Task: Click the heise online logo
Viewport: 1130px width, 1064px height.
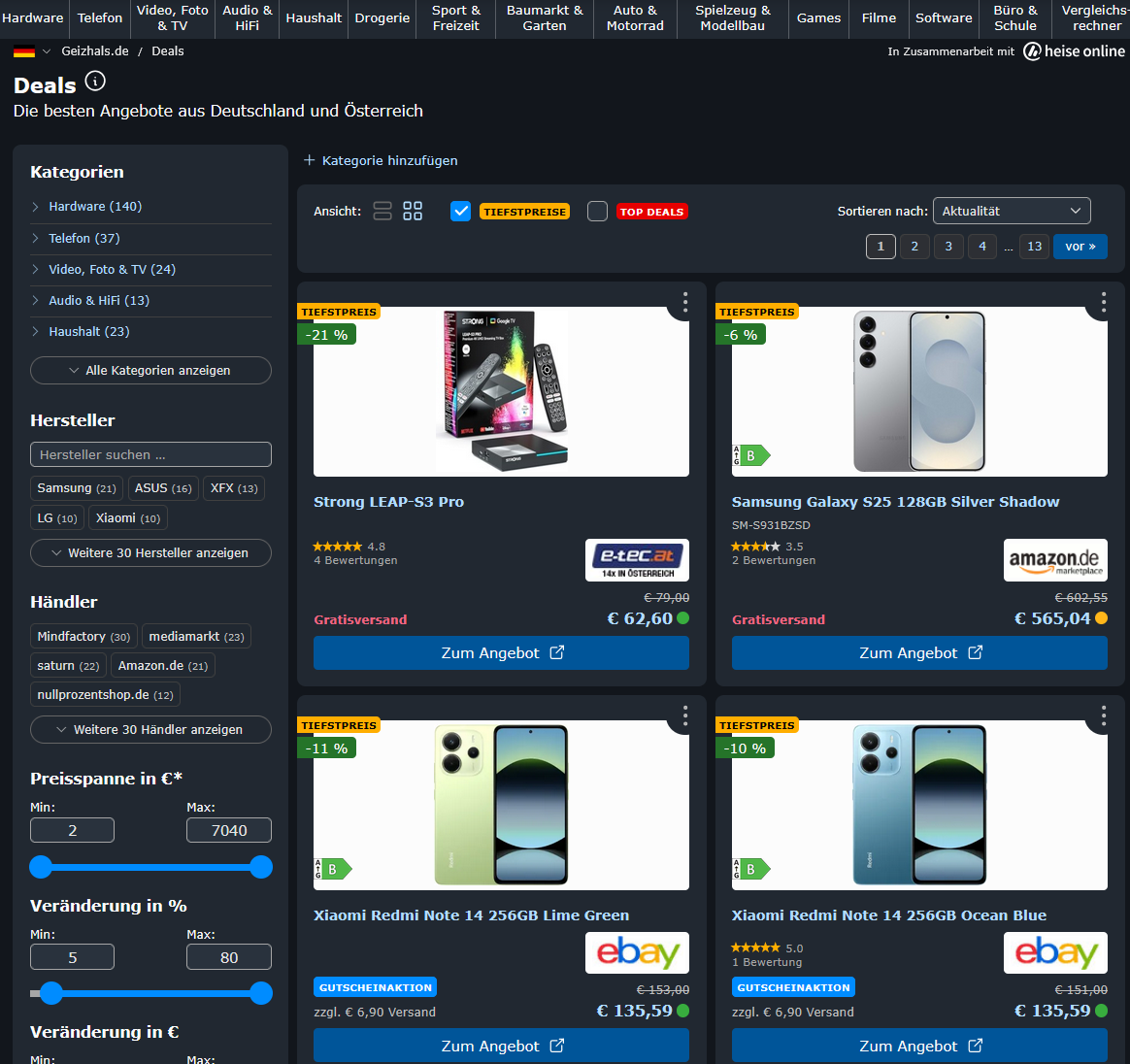Action: coord(1074,51)
